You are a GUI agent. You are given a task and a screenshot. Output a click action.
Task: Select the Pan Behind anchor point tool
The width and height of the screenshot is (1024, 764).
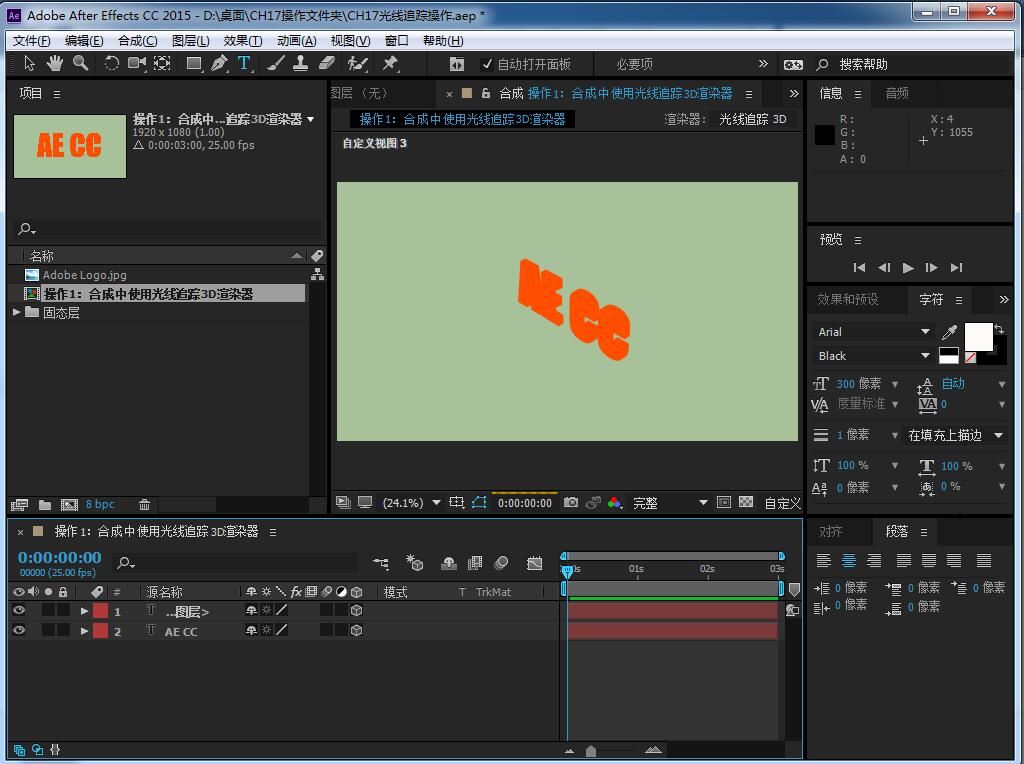point(162,63)
